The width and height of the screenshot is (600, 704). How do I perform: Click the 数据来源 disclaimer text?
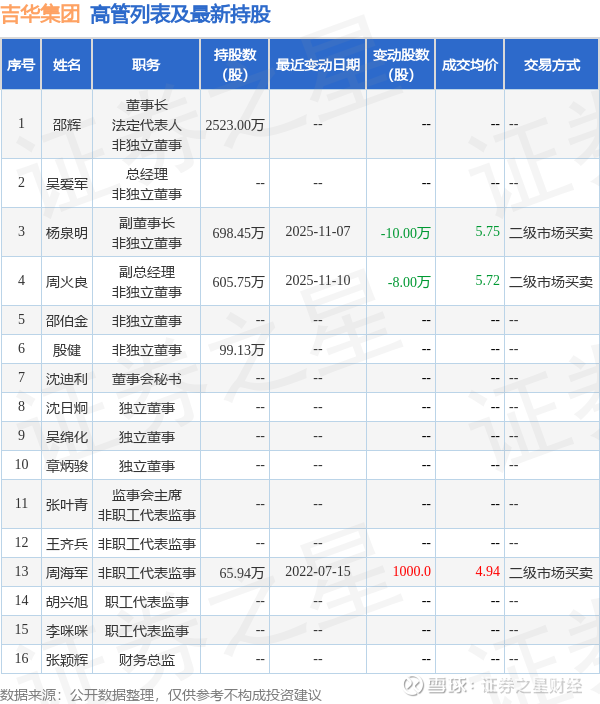pos(161,695)
